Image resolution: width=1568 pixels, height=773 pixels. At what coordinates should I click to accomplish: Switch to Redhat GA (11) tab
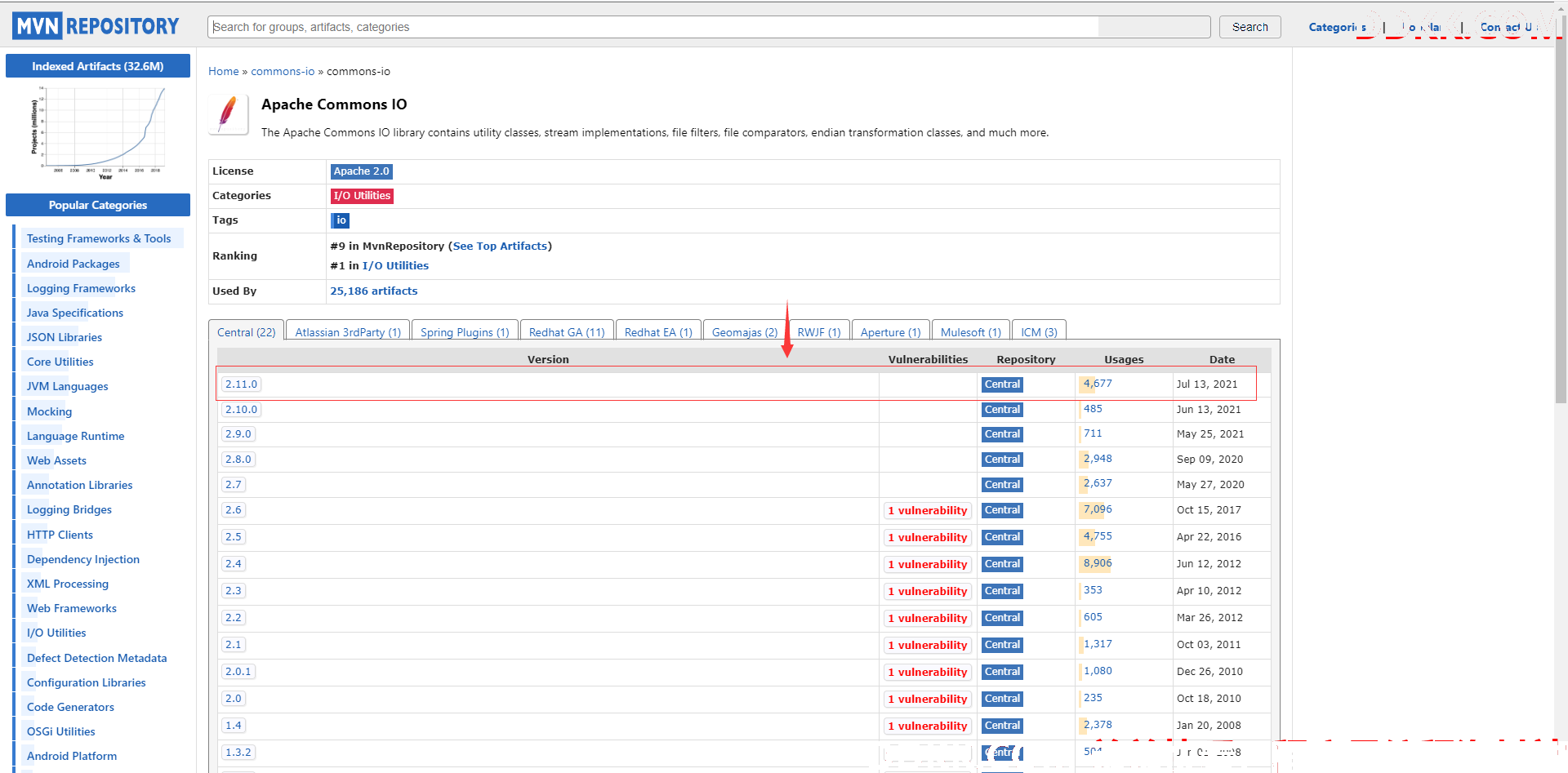[567, 331]
